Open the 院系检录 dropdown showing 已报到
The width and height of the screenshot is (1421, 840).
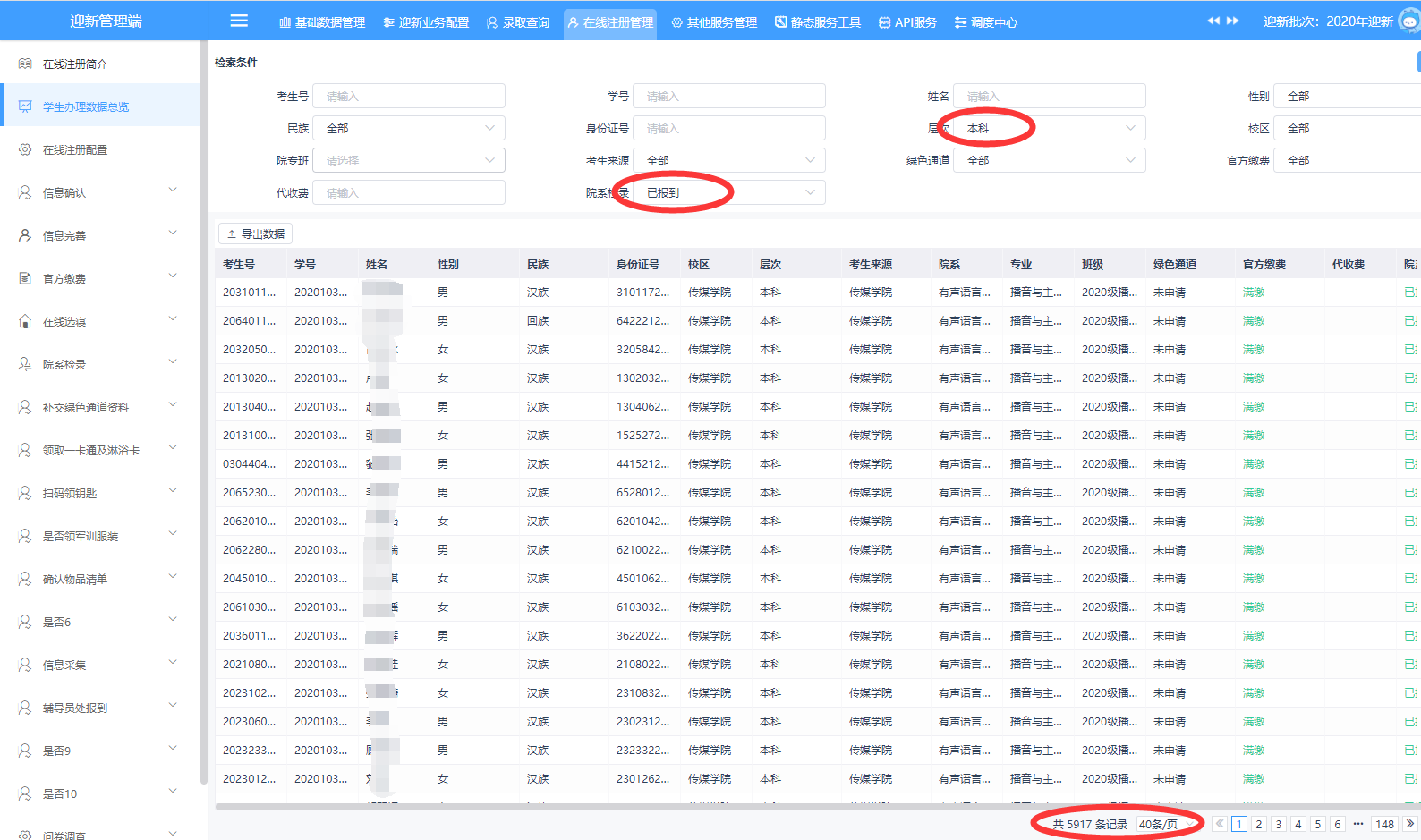click(x=729, y=192)
